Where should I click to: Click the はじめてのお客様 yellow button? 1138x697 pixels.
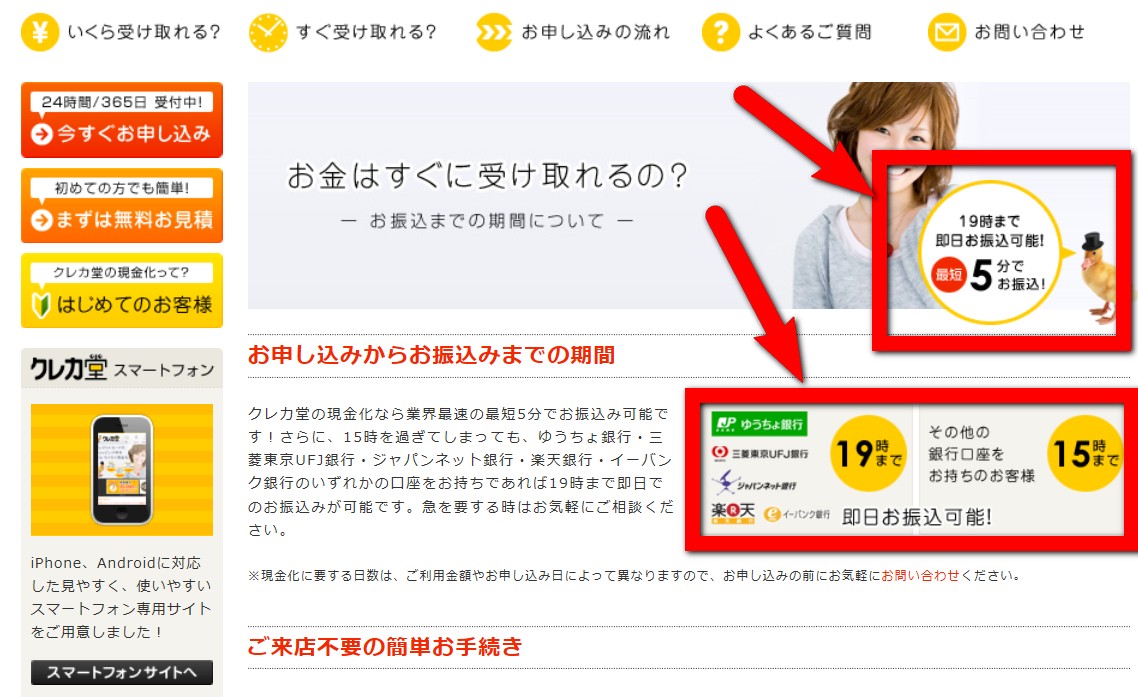122,290
